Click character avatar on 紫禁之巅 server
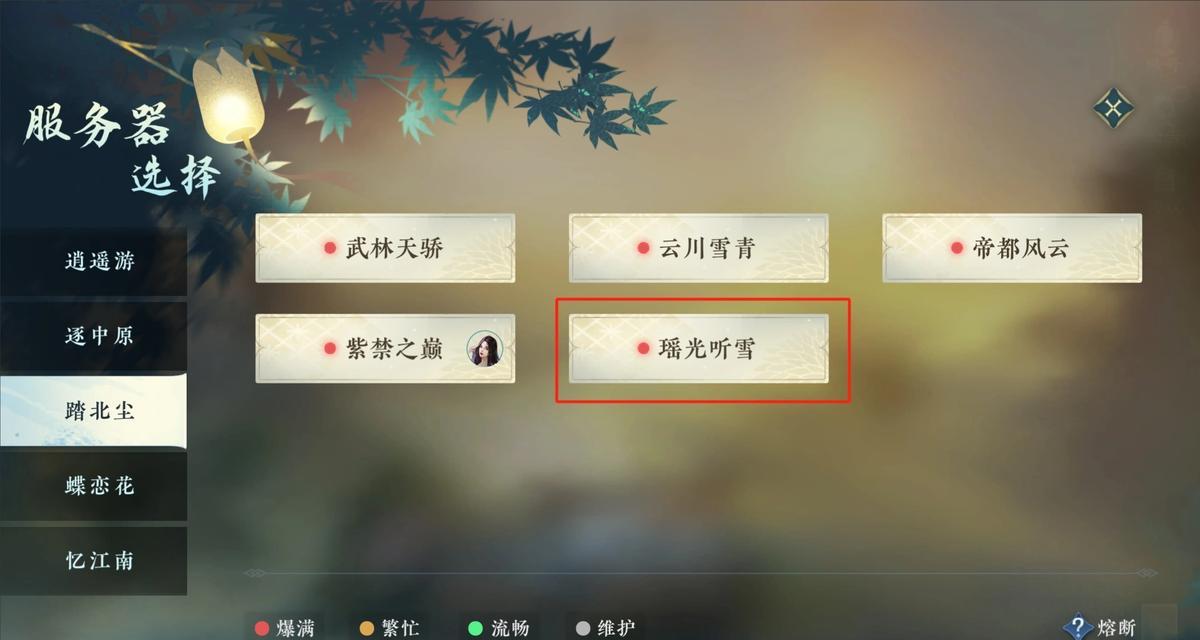 click(485, 348)
